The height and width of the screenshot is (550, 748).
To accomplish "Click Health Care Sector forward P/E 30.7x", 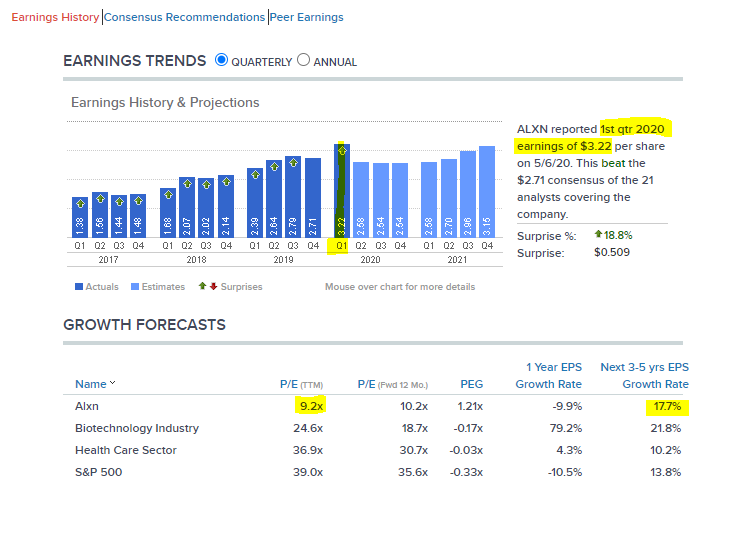I will 414,450.
